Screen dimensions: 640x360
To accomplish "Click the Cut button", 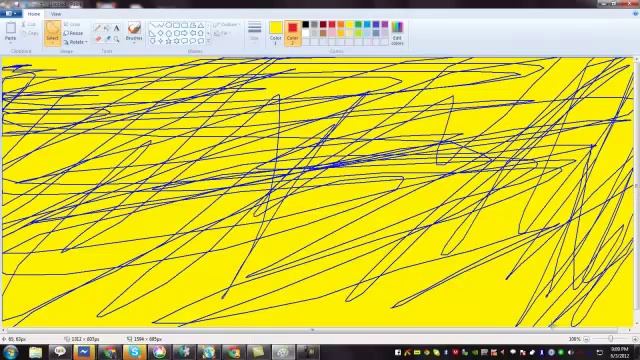I will pos(29,24).
